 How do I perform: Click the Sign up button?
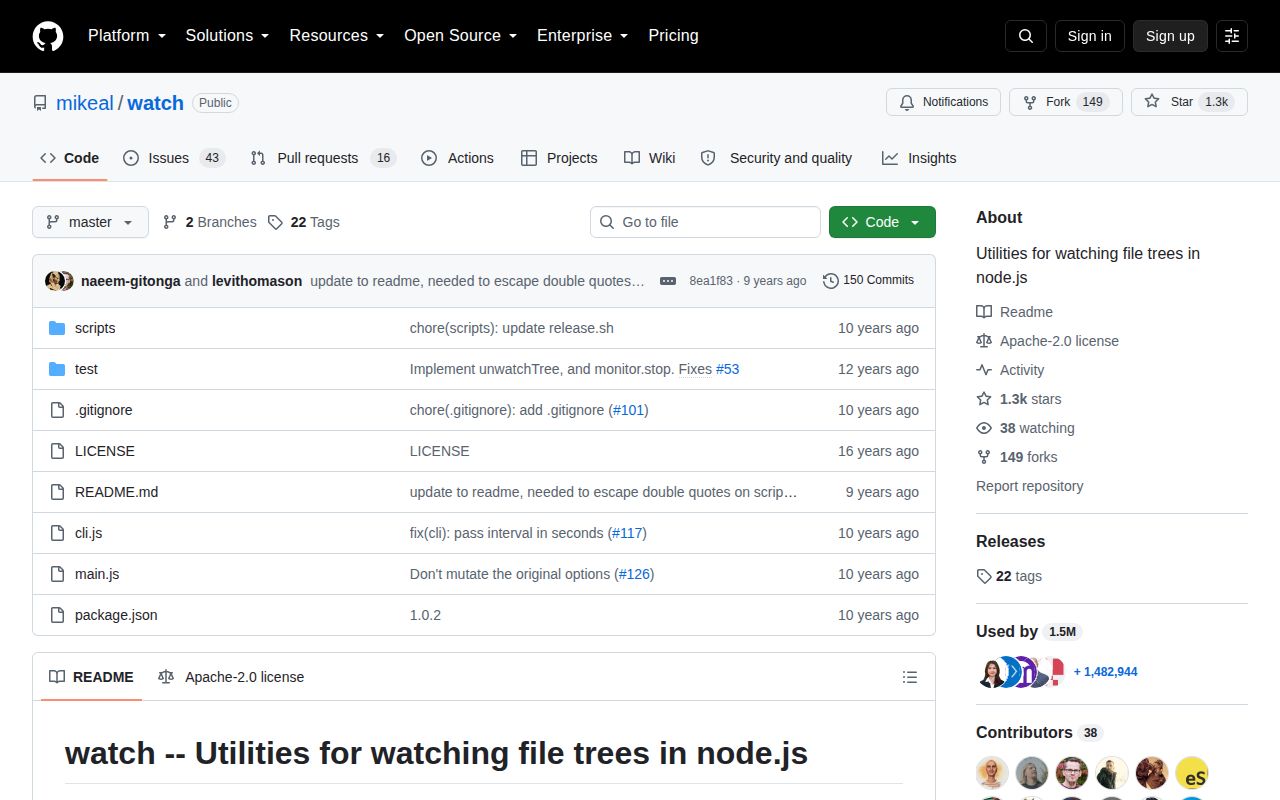(1170, 36)
